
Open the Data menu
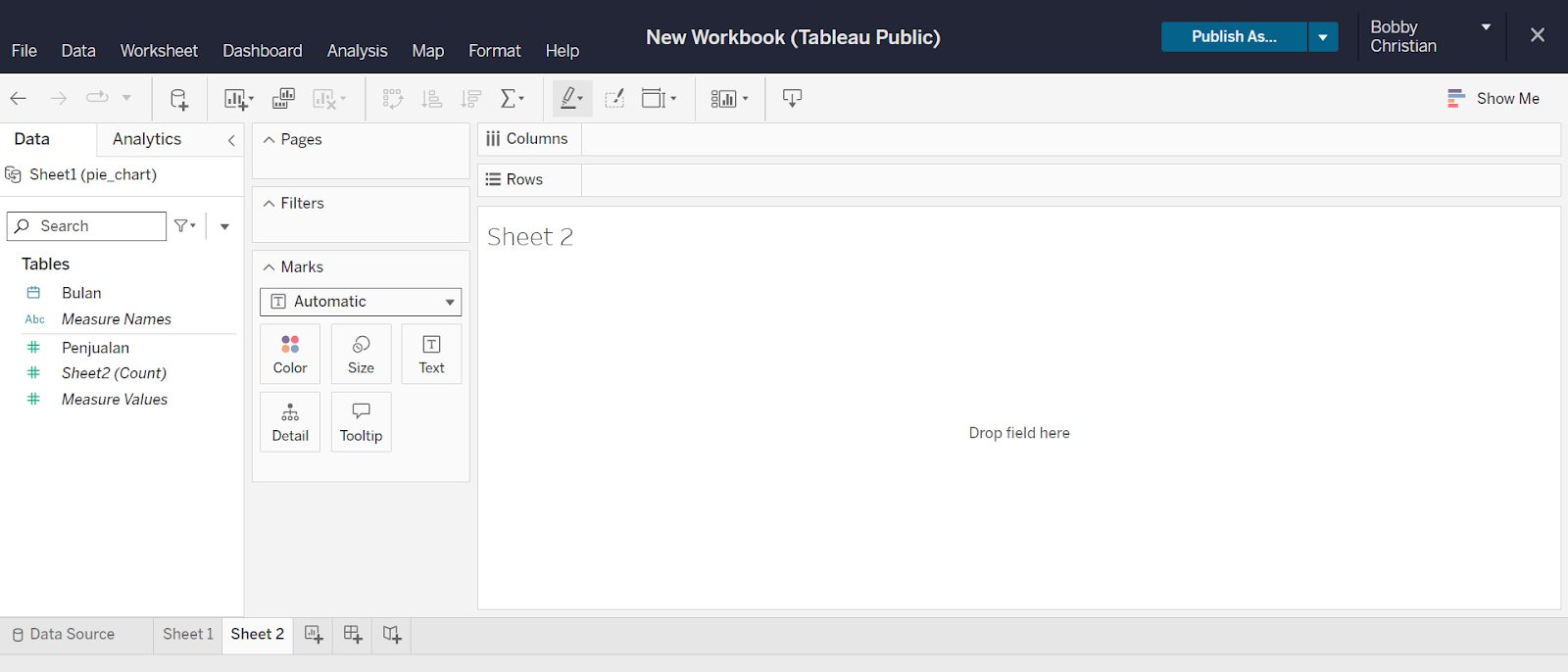click(x=78, y=51)
